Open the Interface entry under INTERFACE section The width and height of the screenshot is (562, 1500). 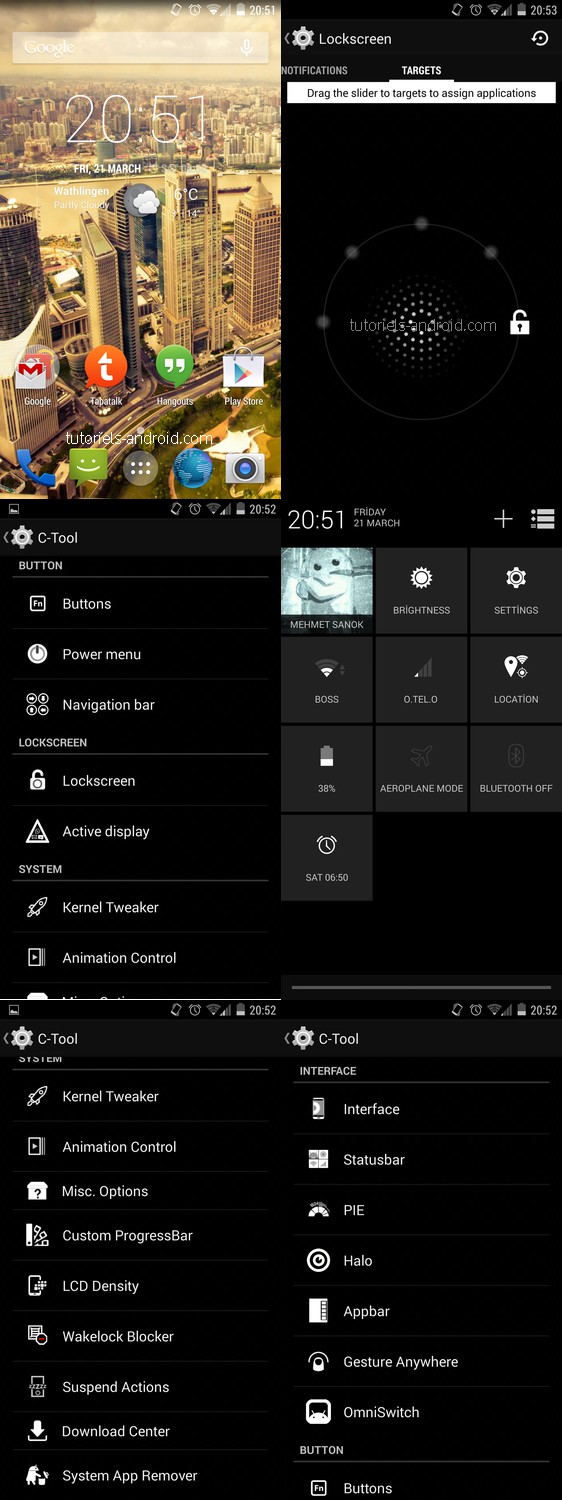[x=421, y=1109]
